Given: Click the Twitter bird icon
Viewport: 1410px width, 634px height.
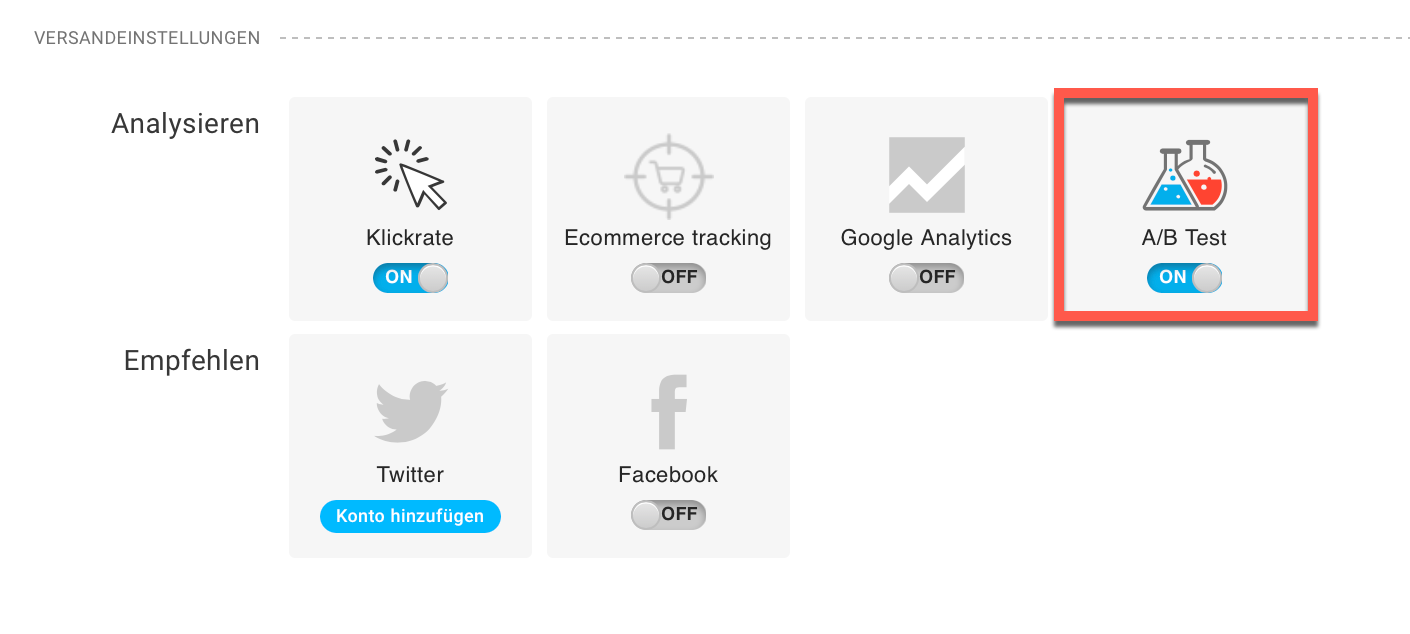Looking at the screenshot, I should click(411, 410).
